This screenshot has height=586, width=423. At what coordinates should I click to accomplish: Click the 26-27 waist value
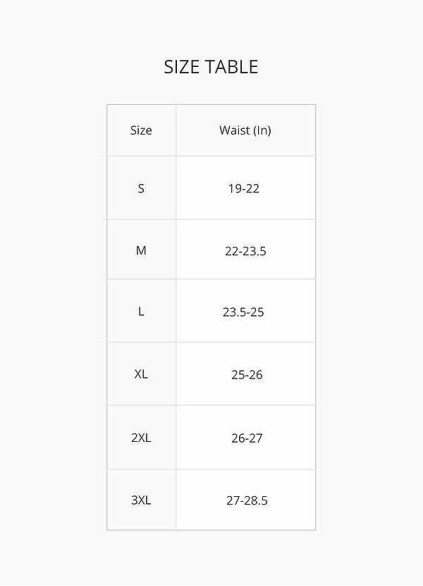[247, 438]
